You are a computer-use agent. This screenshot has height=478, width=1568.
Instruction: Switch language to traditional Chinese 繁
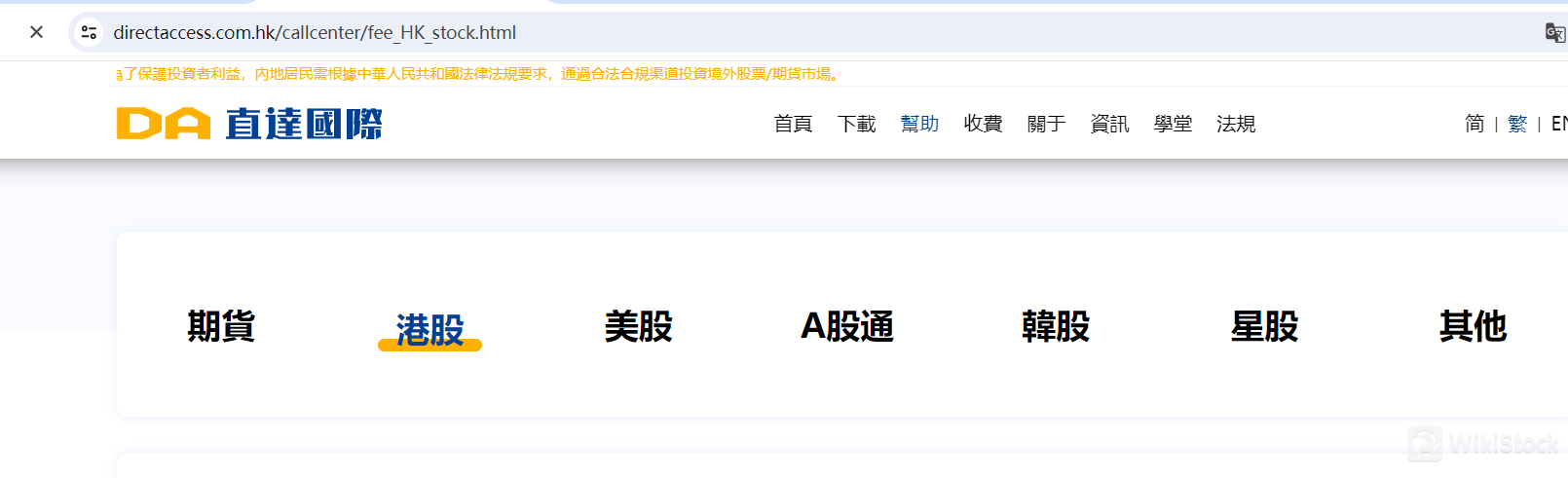[1516, 124]
